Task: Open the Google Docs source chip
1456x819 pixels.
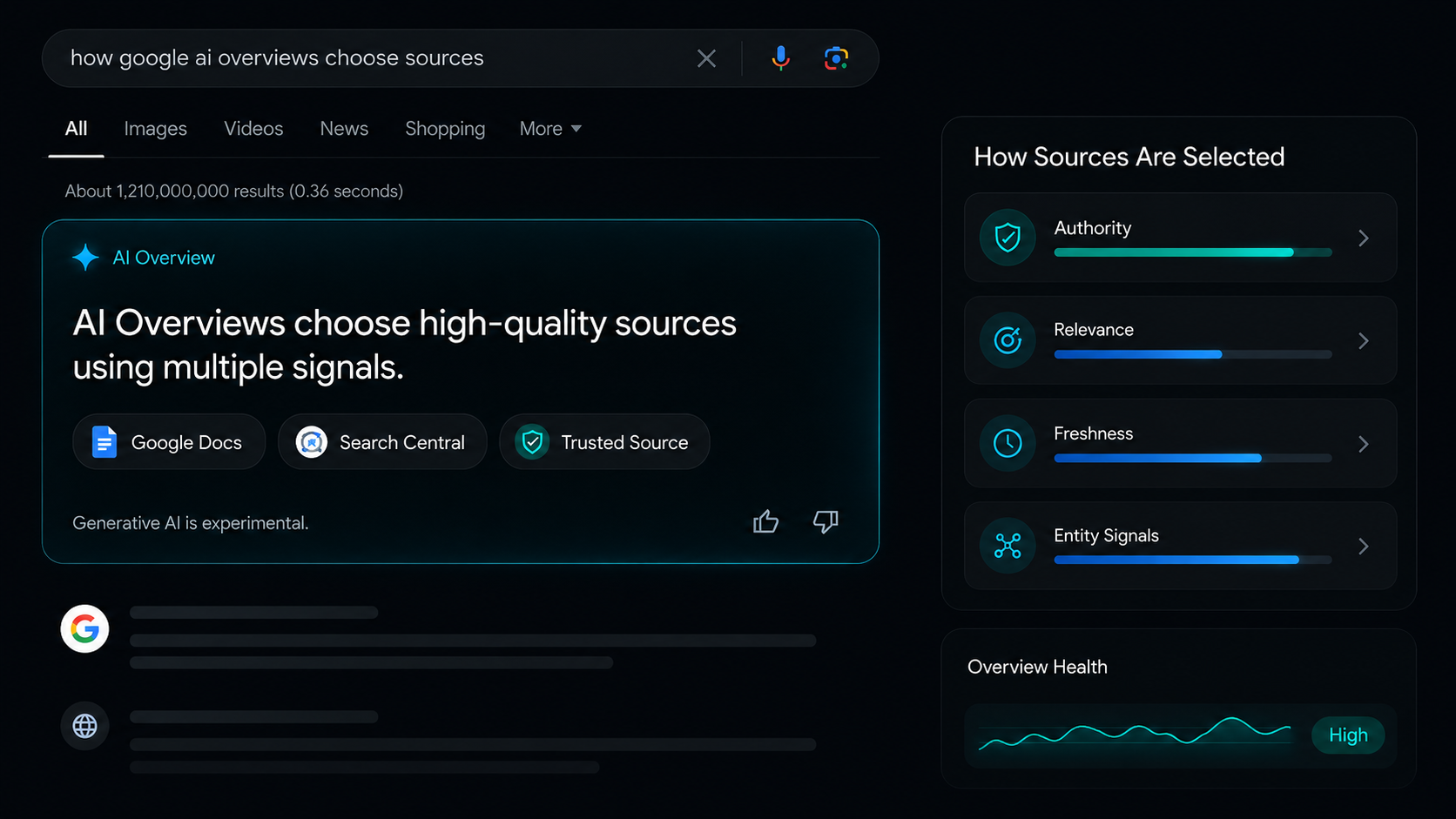Action: click(169, 442)
